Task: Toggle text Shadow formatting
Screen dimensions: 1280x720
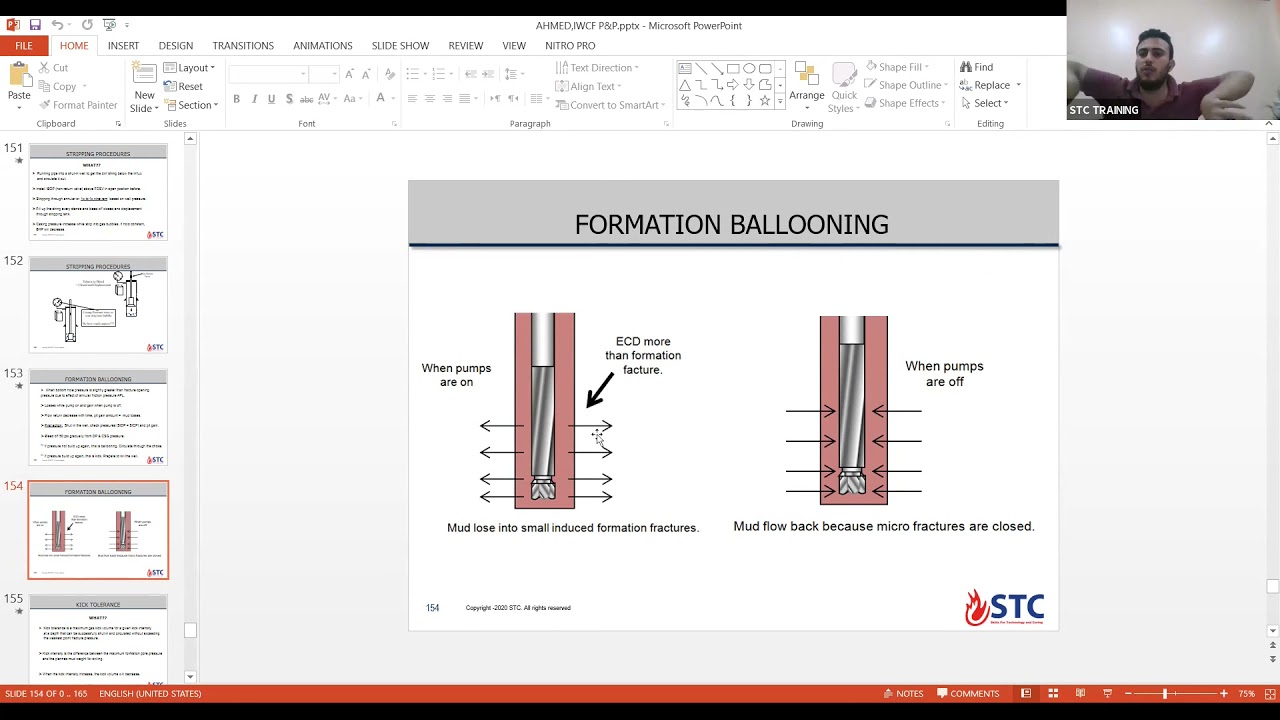Action: click(x=289, y=99)
